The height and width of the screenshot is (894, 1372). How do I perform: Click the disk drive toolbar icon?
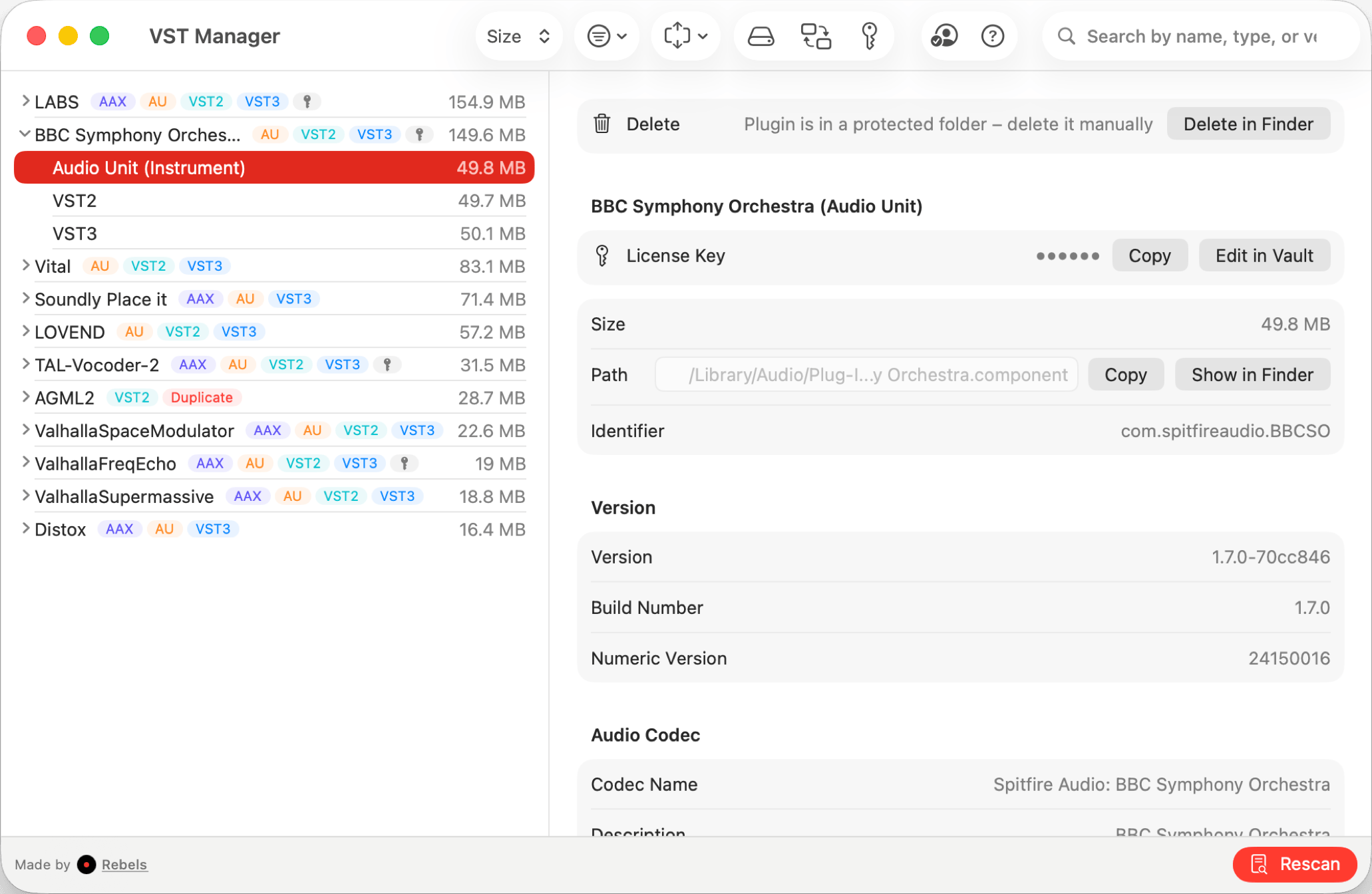pos(761,37)
